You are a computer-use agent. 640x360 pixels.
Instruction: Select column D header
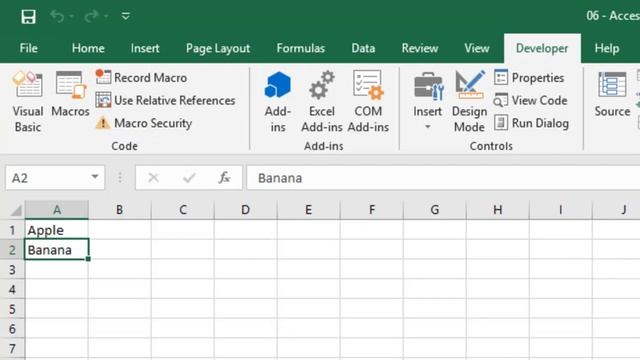(245, 210)
